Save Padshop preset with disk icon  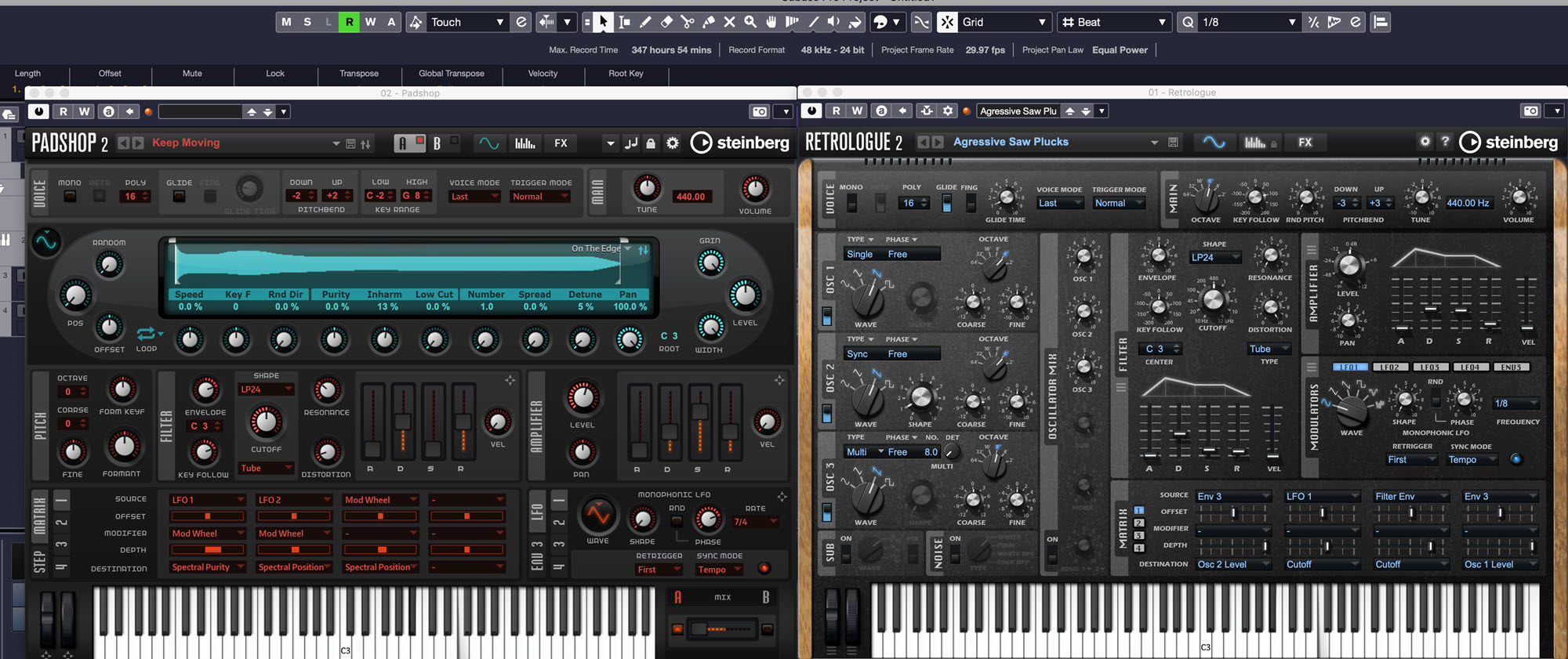point(350,143)
